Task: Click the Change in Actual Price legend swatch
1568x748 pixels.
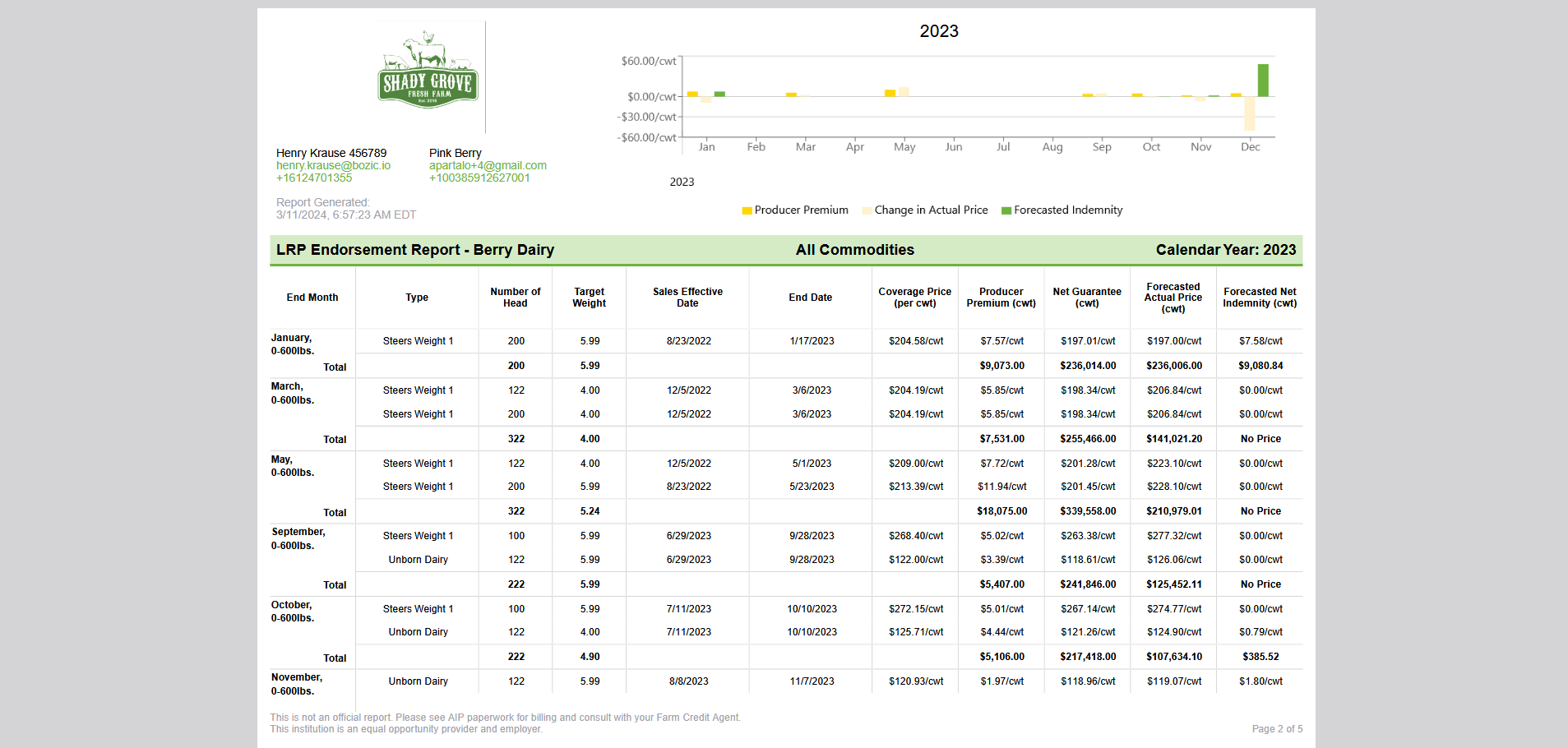Action: coord(867,210)
